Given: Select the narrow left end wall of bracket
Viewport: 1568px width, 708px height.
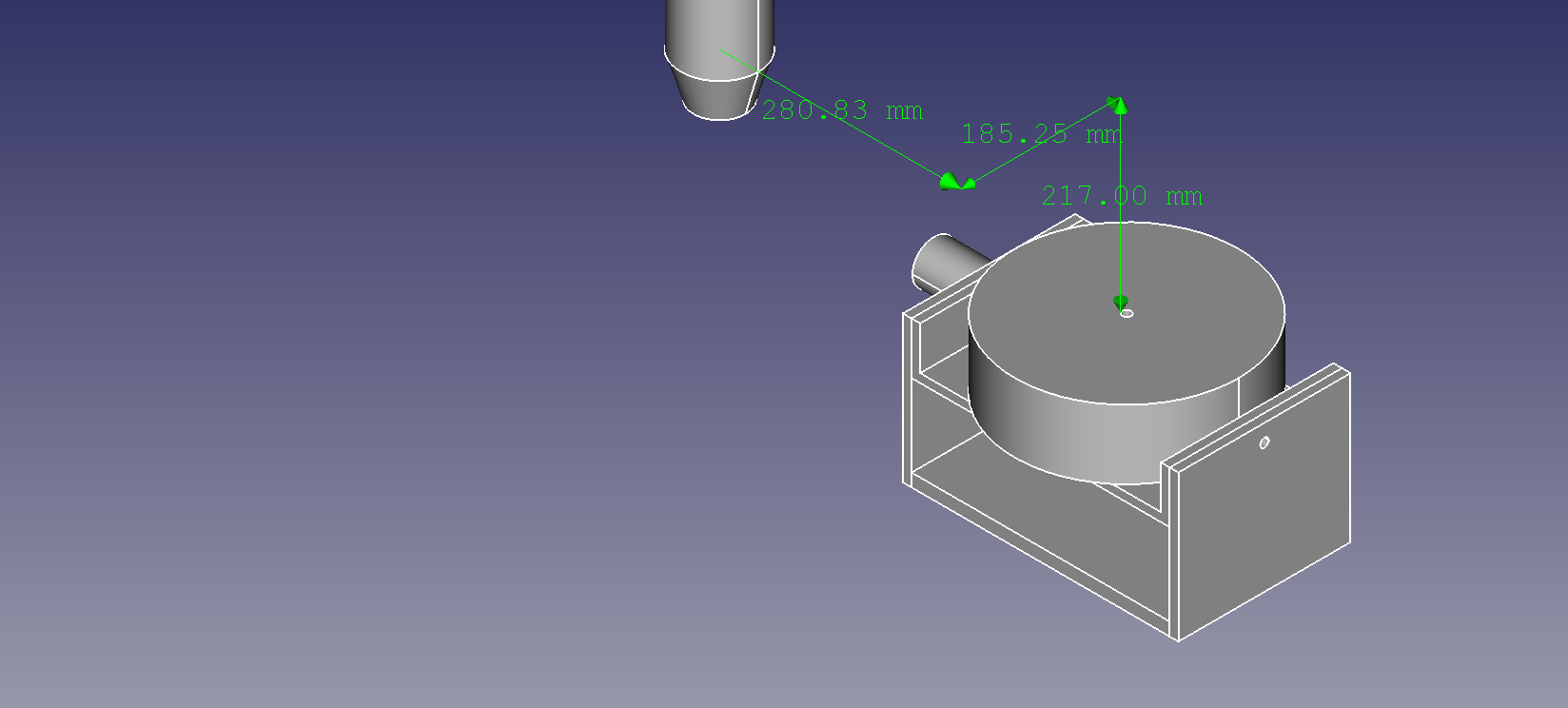Looking at the screenshot, I should tap(911, 400).
